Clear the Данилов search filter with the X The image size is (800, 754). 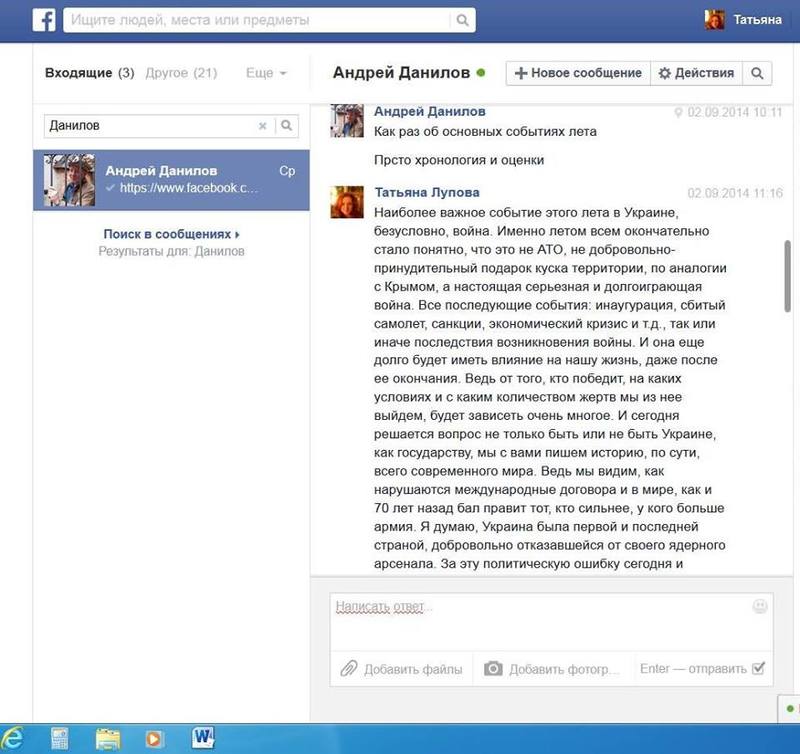coord(263,126)
